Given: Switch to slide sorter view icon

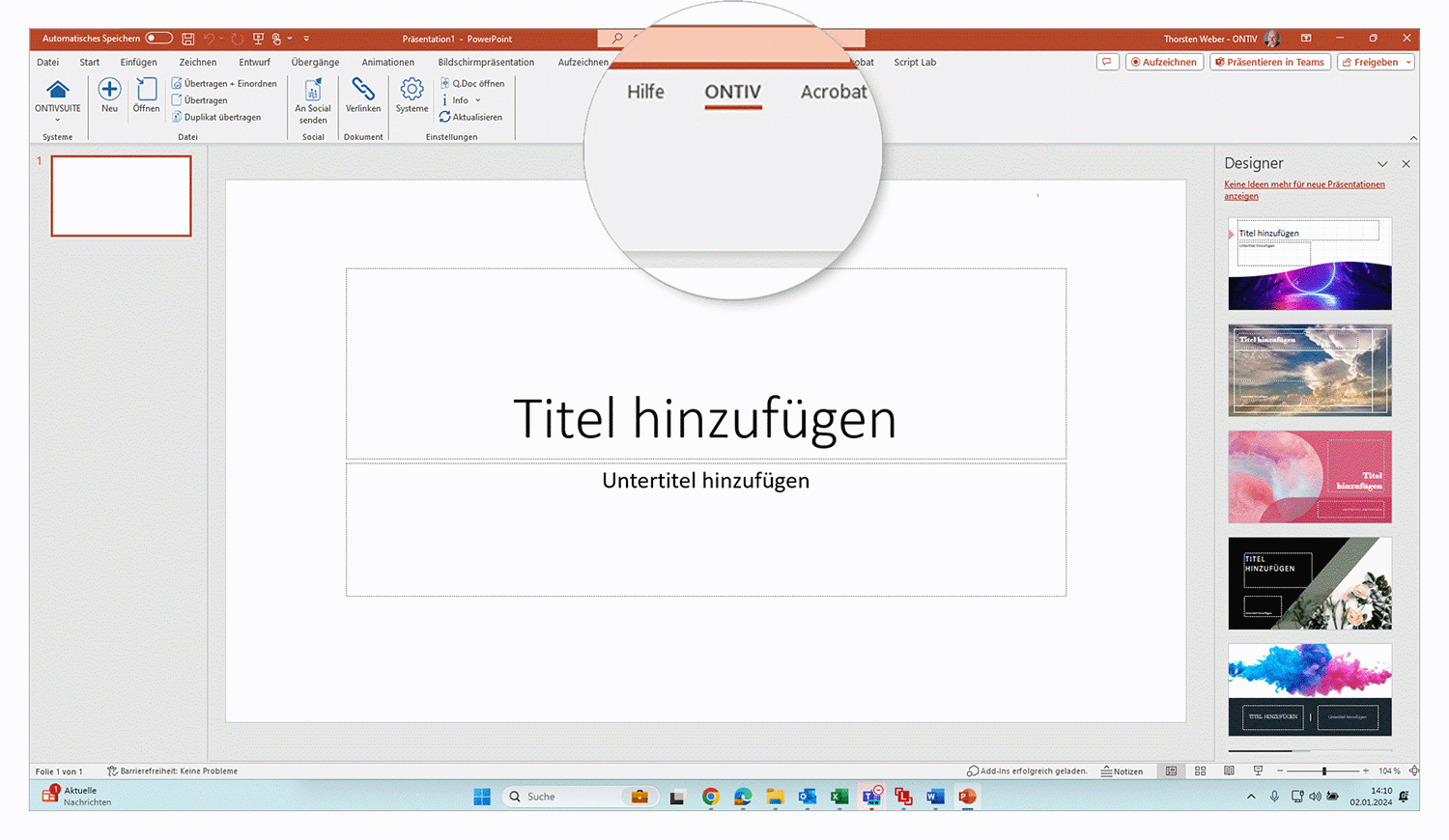Looking at the screenshot, I should tap(1200, 770).
